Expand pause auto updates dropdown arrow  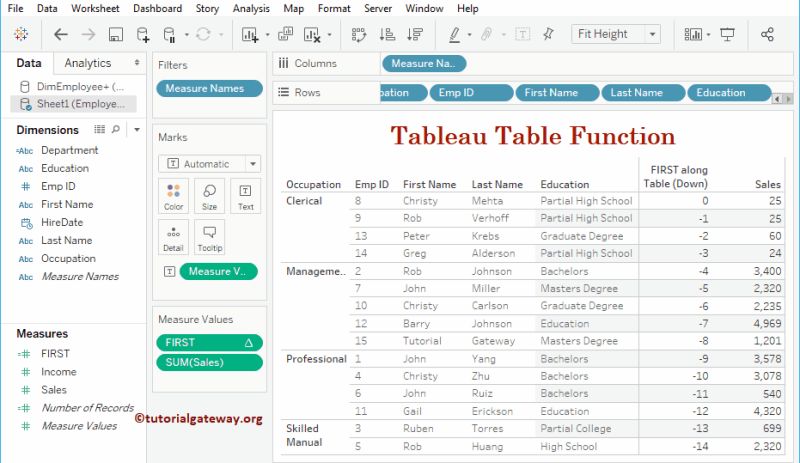point(186,35)
